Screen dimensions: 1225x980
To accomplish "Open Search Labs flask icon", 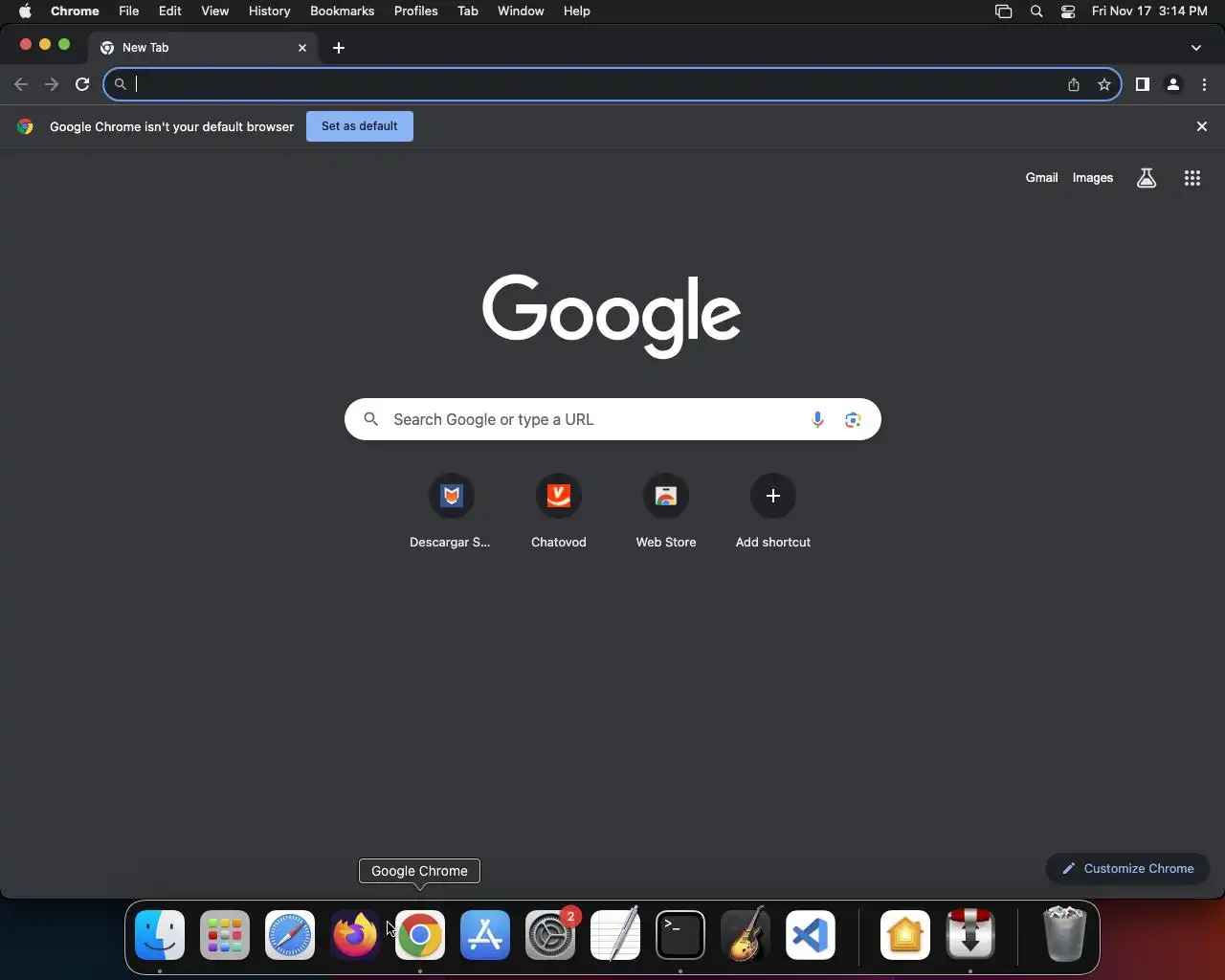I will pyautogui.click(x=1147, y=178).
